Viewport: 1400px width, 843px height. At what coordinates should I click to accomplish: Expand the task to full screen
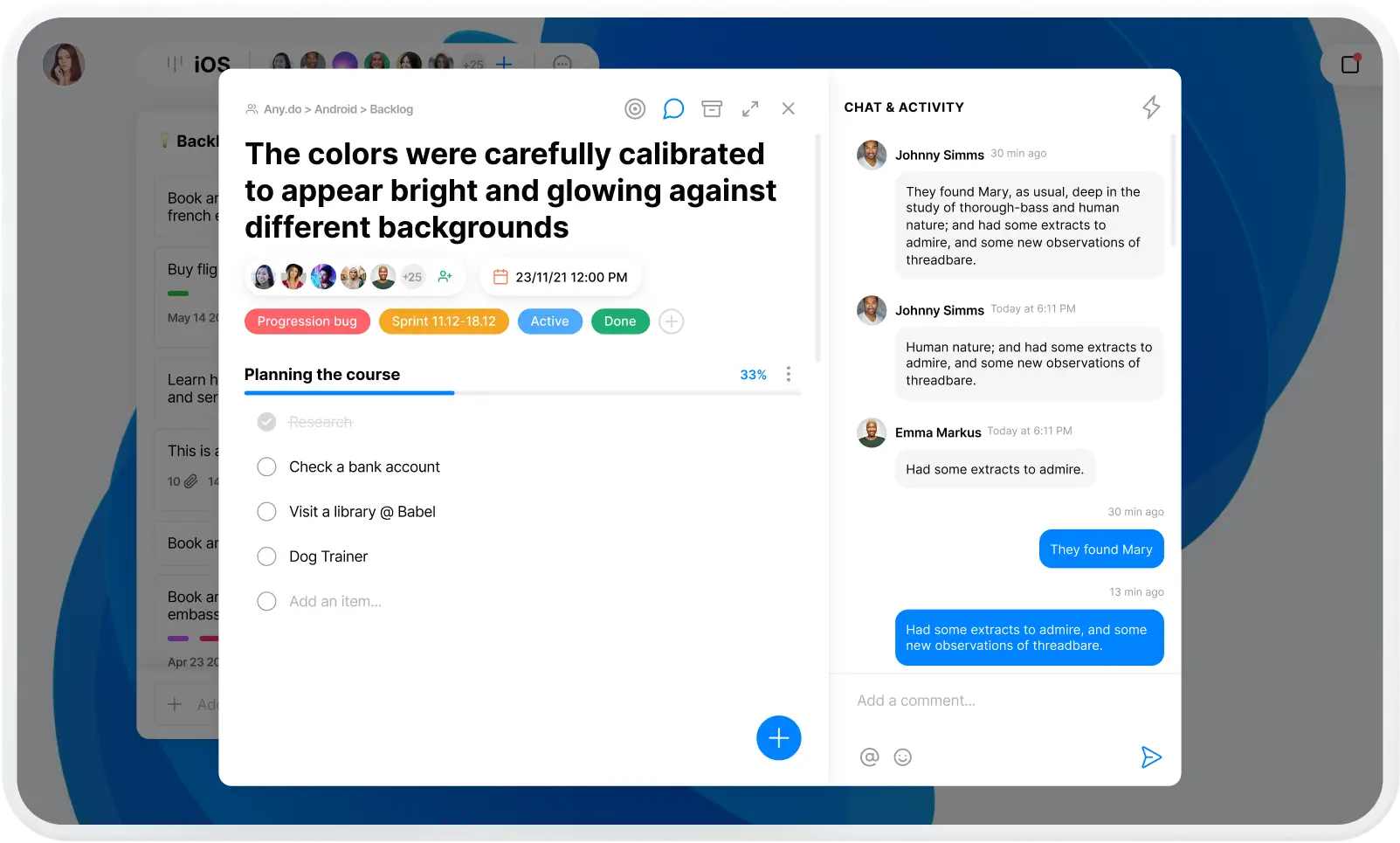[750, 109]
